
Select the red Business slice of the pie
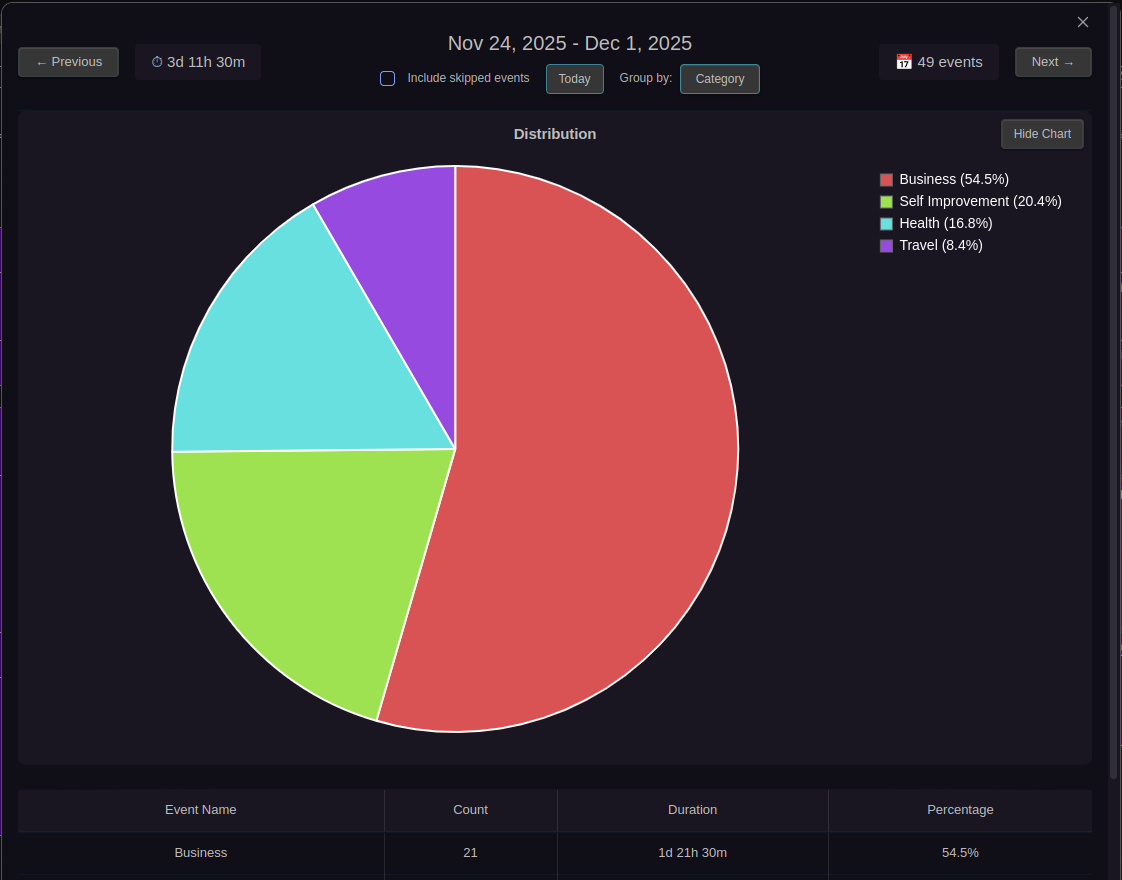(600, 450)
